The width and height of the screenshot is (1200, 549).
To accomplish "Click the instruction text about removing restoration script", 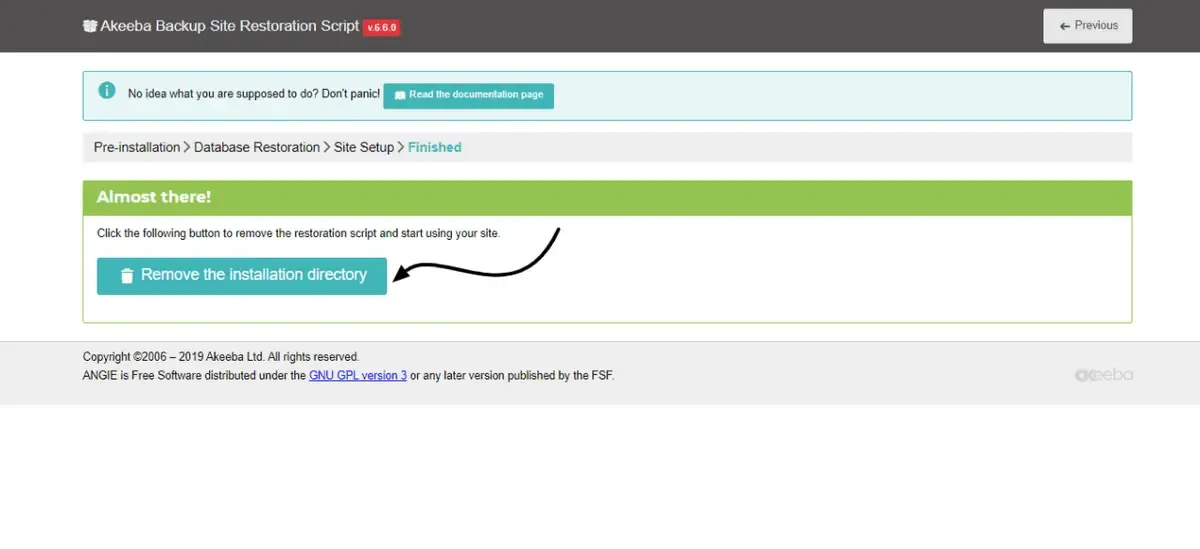I will click(x=298, y=233).
